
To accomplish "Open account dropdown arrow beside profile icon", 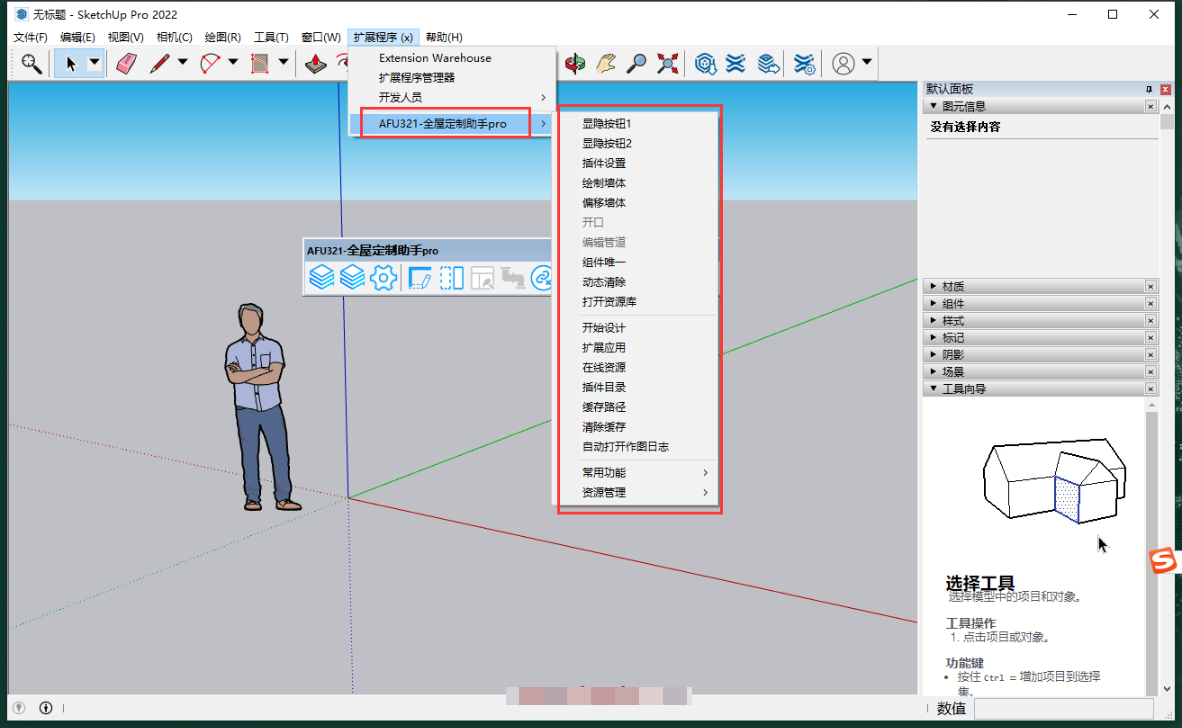I will pyautogui.click(x=867, y=63).
